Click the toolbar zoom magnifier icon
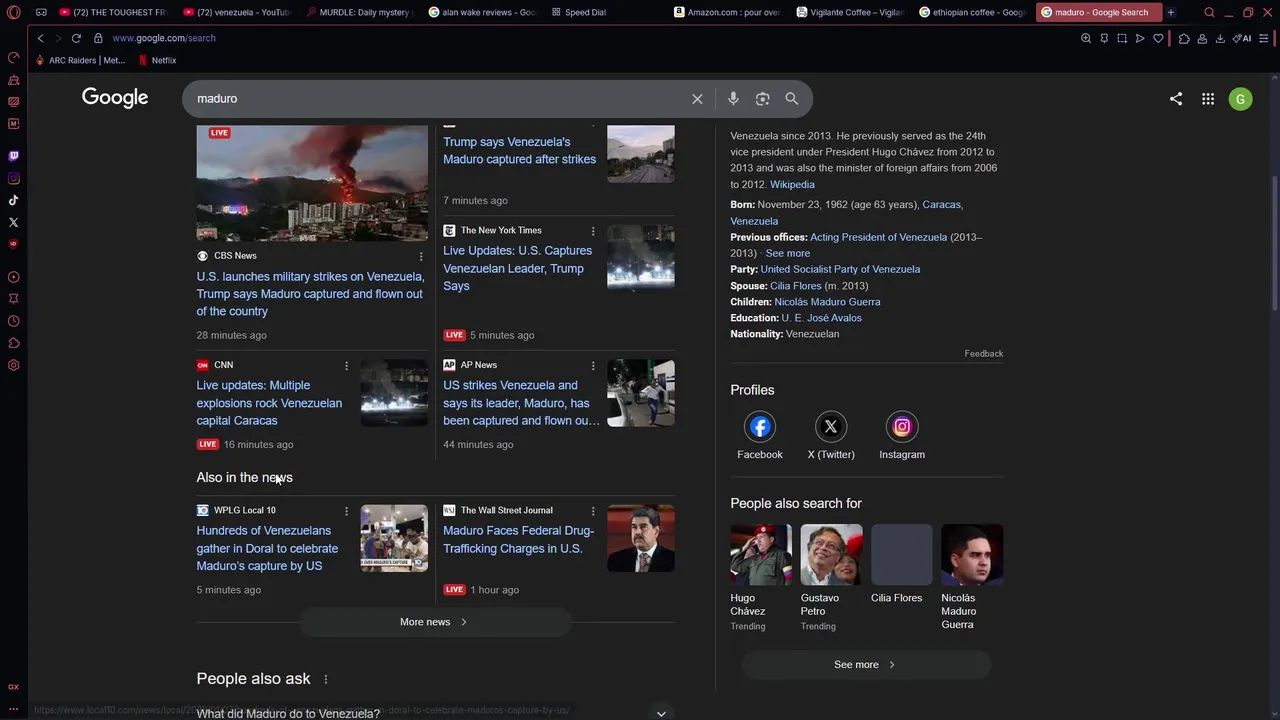The image size is (1280, 720). click(x=1086, y=38)
